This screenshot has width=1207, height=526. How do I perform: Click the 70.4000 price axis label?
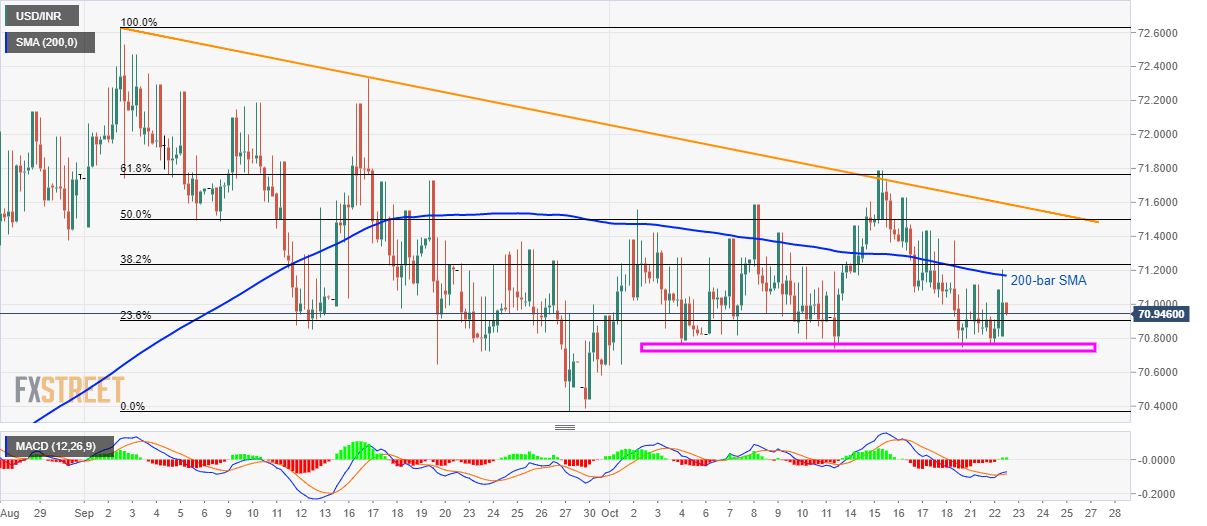pos(1164,406)
